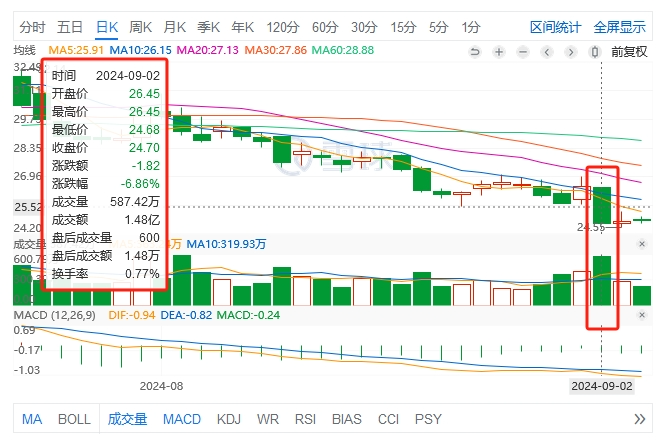Screen dimensions: 668x445
Task: Select the RSI indicator tab
Action: (307, 419)
